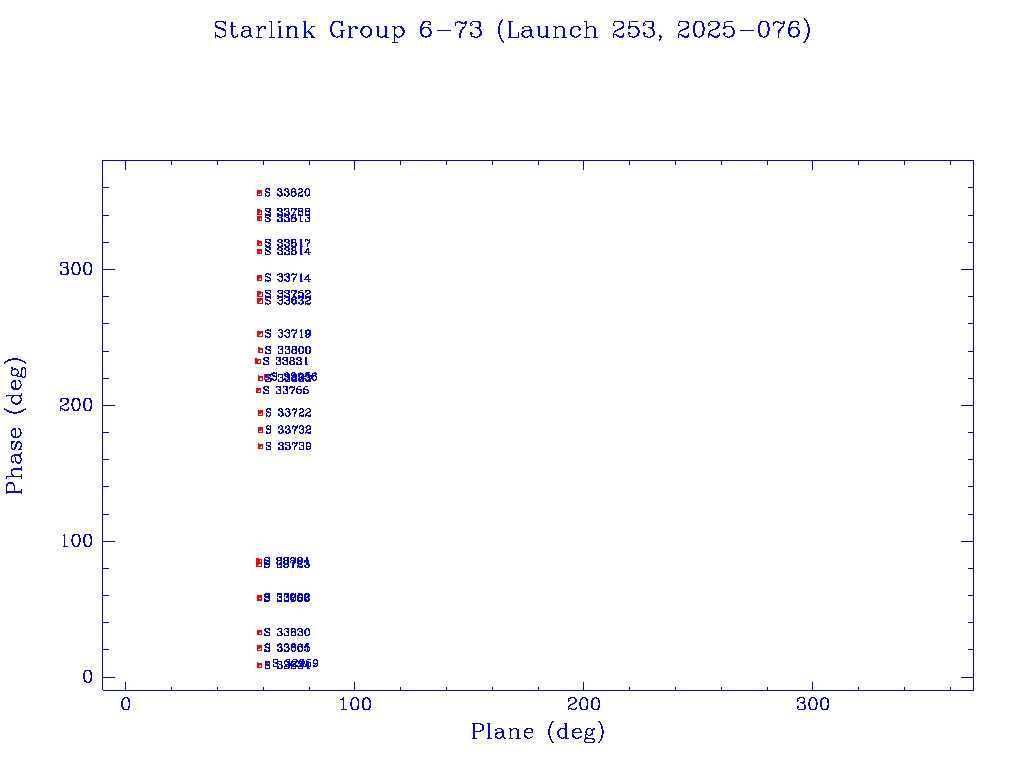Click the red marker beside S 33831
This screenshot has width=1024, height=768.
point(257,361)
